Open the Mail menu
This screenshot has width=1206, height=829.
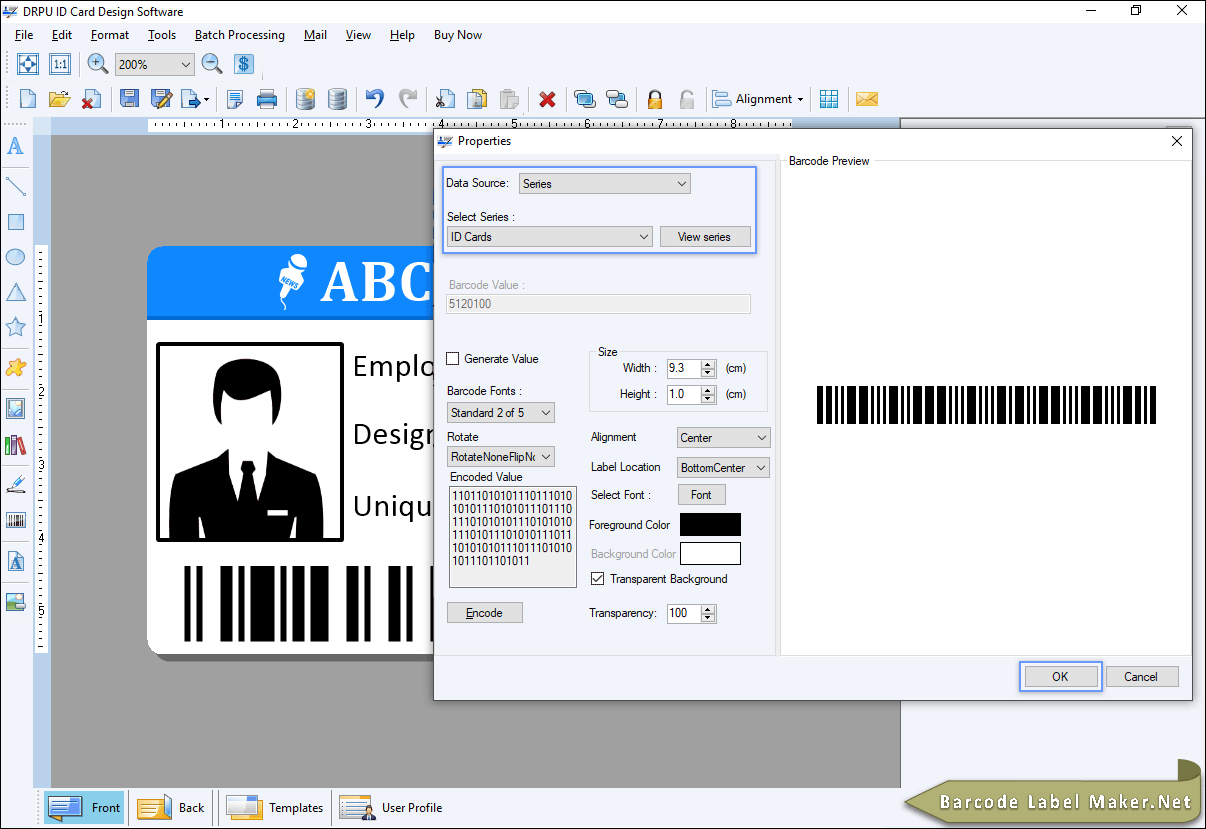click(x=316, y=35)
